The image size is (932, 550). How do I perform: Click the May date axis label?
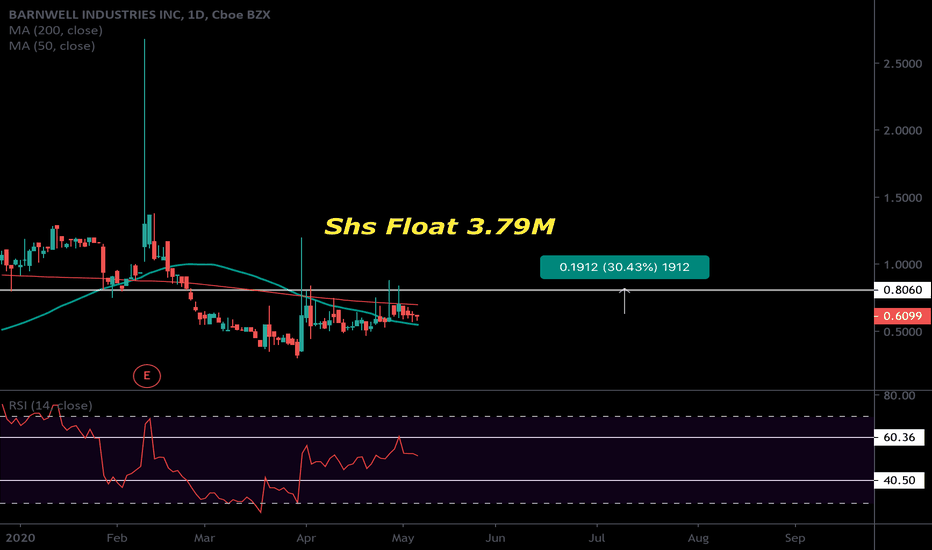click(x=403, y=538)
